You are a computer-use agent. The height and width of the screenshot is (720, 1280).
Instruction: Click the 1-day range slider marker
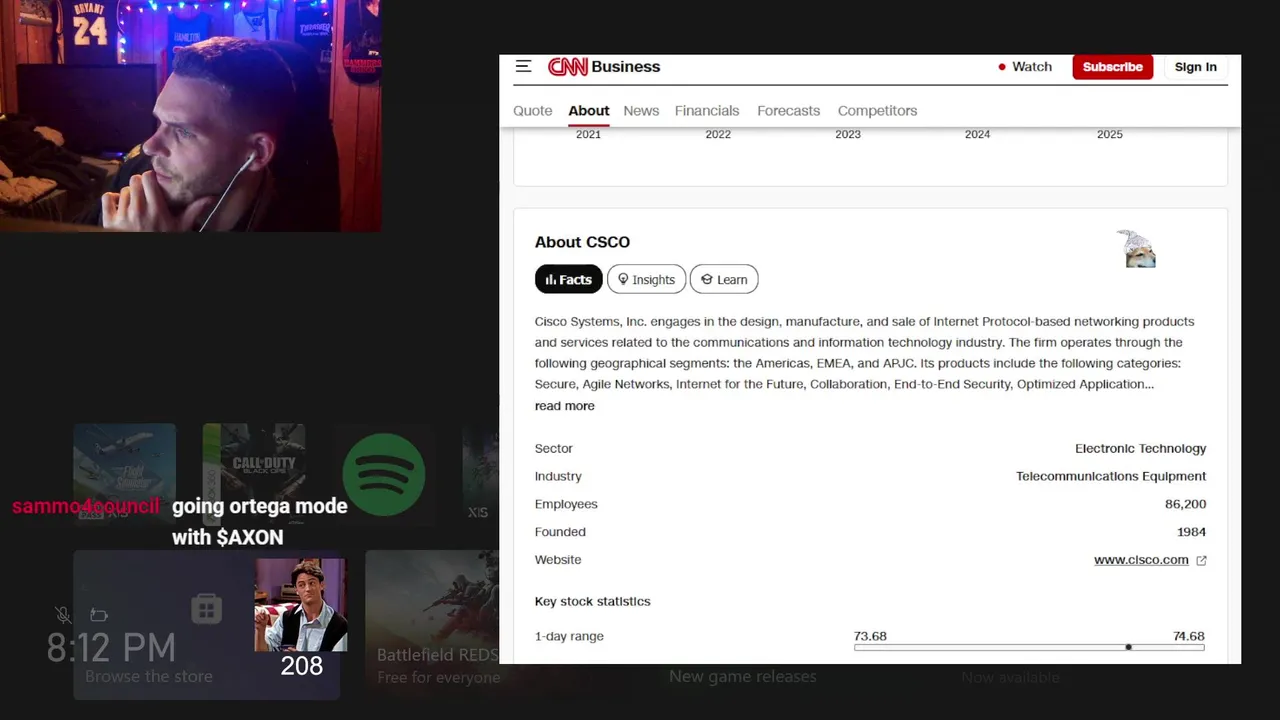point(1128,648)
